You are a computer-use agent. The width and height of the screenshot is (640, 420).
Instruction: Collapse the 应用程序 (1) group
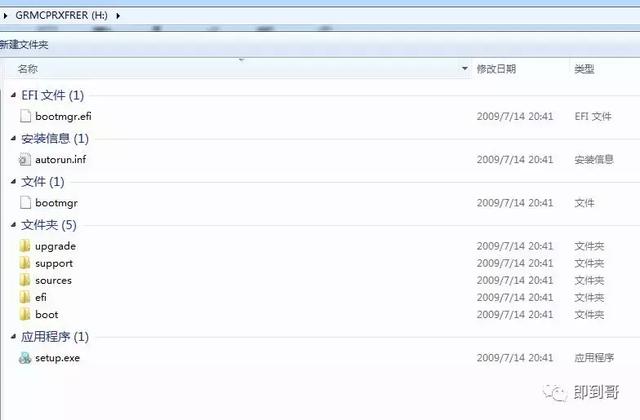[x=13, y=336]
